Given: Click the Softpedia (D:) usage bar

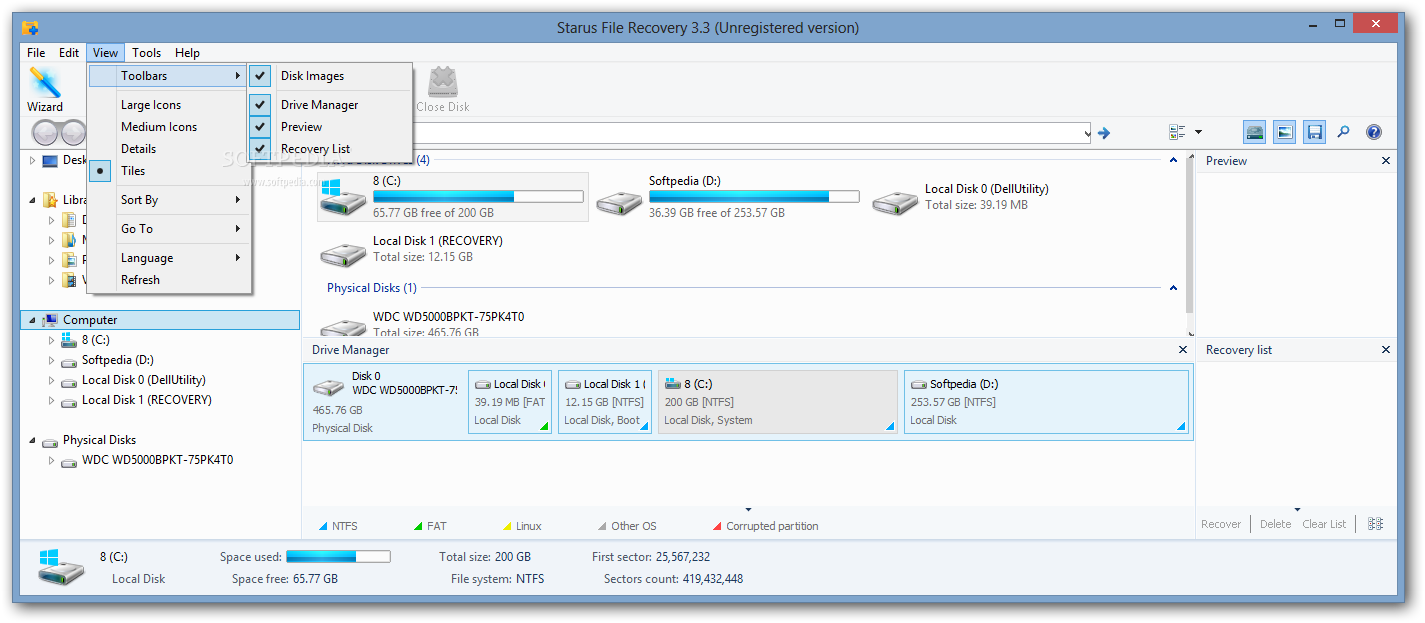Looking at the screenshot, I should (x=754, y=197).
